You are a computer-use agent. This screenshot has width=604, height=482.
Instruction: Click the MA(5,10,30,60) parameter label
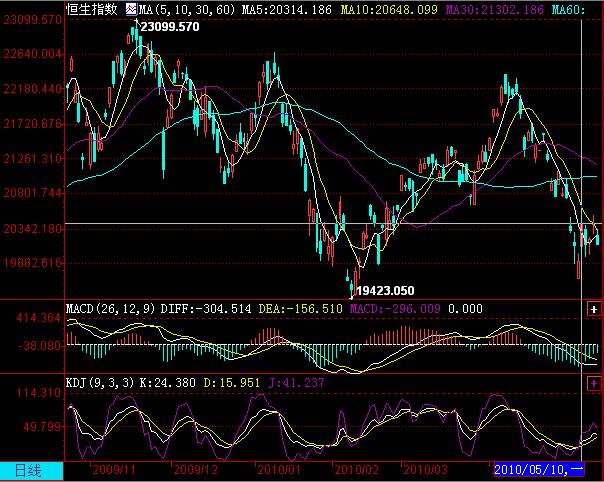187,9
